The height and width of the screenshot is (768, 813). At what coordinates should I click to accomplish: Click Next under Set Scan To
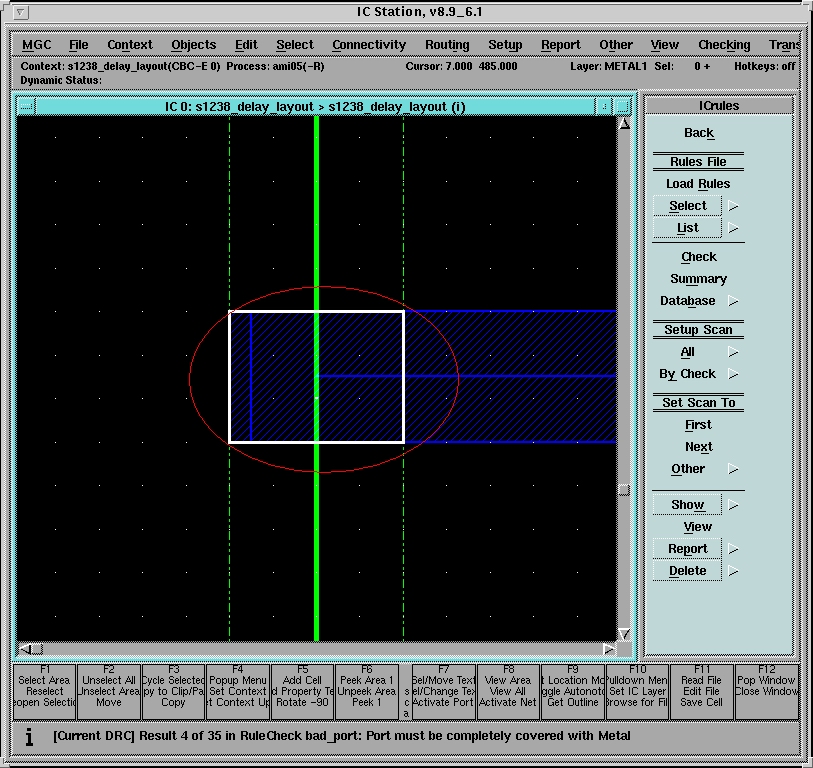[x=698, y=447]
